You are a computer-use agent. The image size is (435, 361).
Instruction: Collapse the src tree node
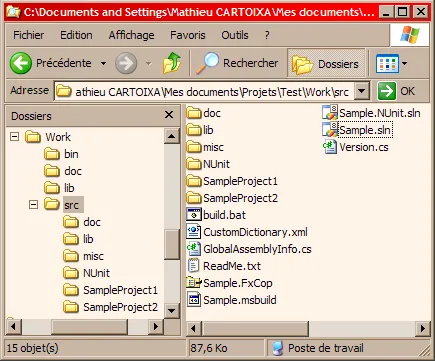click(33, 204)
